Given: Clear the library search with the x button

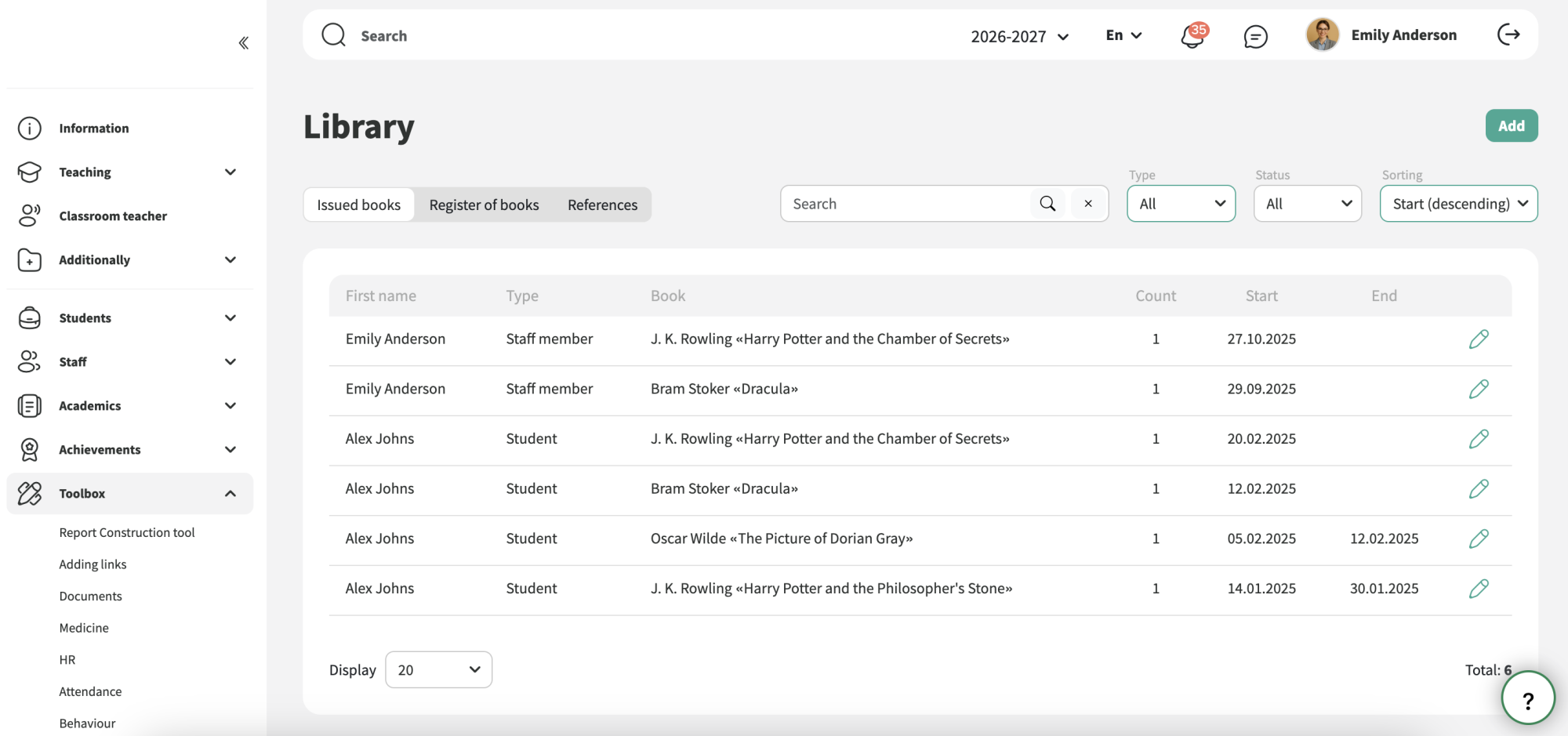Looking at the screenshot, I should pos(1088,204).
